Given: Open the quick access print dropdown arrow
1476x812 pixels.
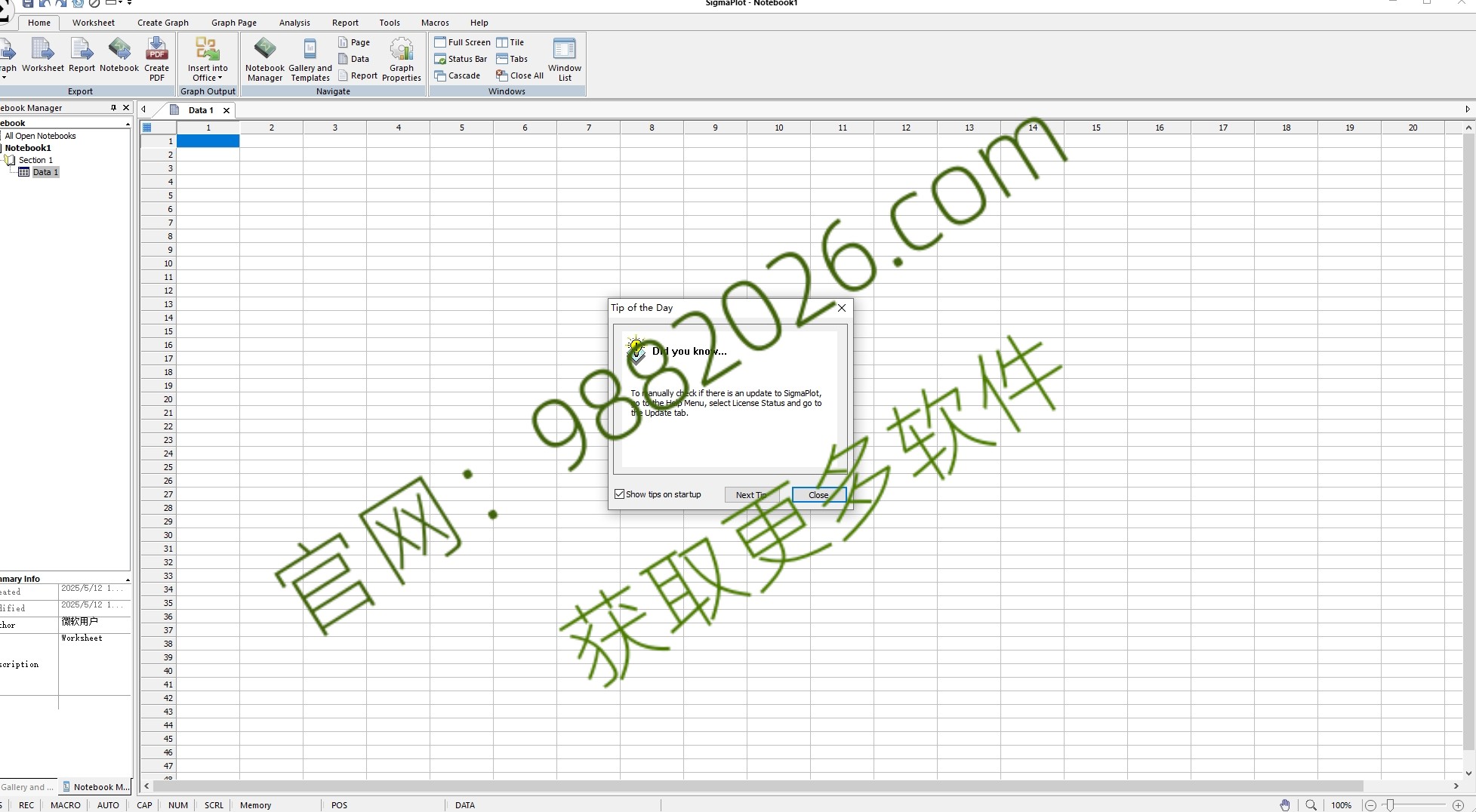Looking at the screenshot, I should pyautogui.click(x=120, y=3).
